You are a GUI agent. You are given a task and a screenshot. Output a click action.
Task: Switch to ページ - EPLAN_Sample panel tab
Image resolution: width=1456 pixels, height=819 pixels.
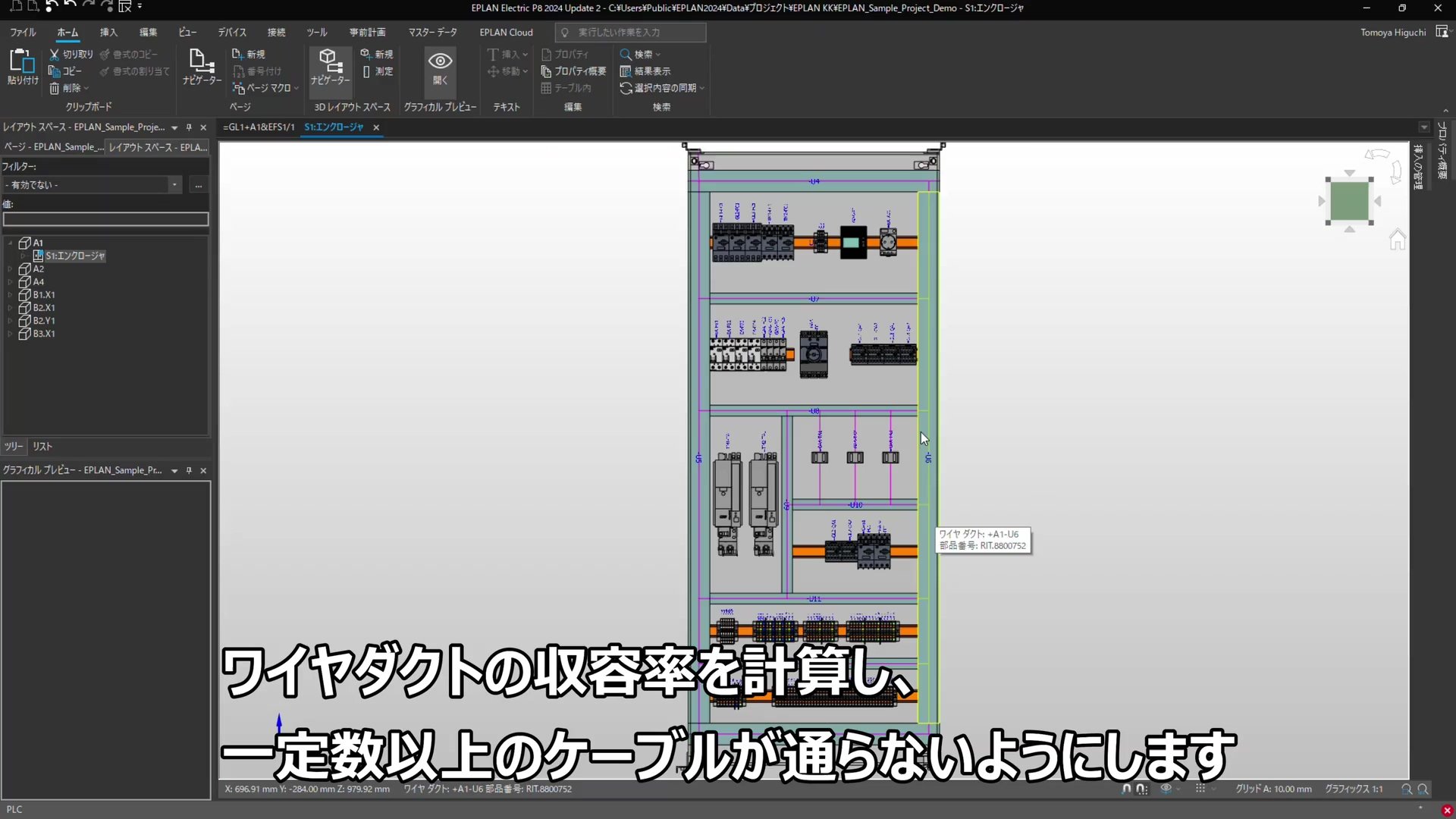point(53,147)
